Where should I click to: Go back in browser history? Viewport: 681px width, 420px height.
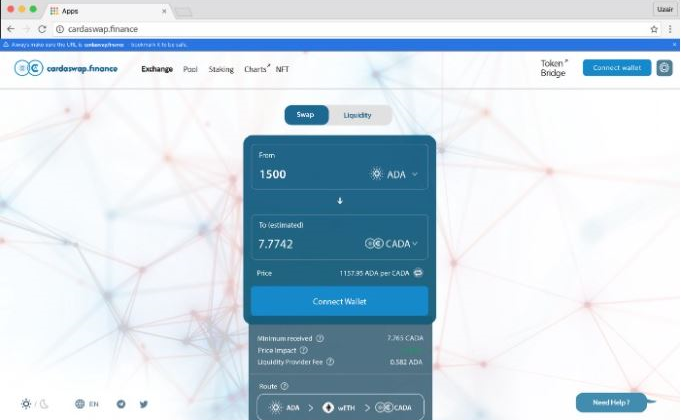pos(11,29)
